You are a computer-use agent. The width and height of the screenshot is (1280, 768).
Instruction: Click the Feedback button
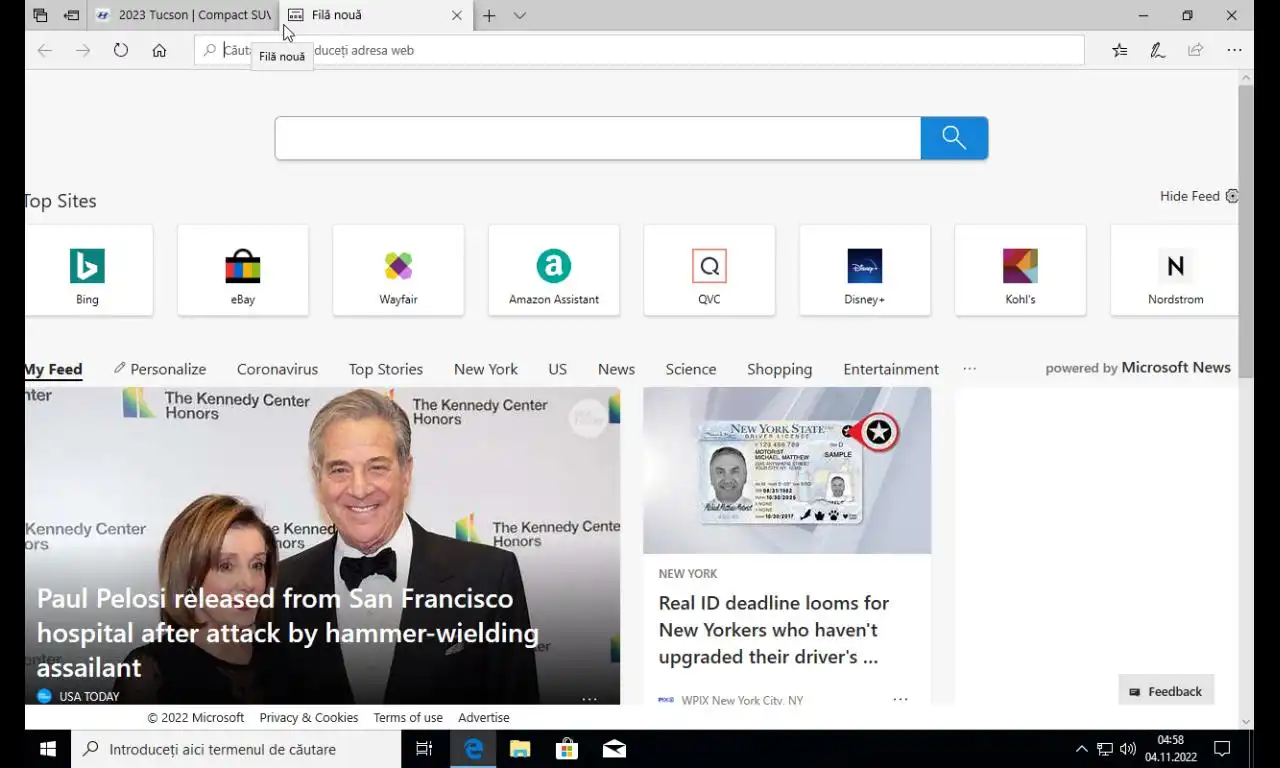pyautogui.click(x=1166, y=691)
